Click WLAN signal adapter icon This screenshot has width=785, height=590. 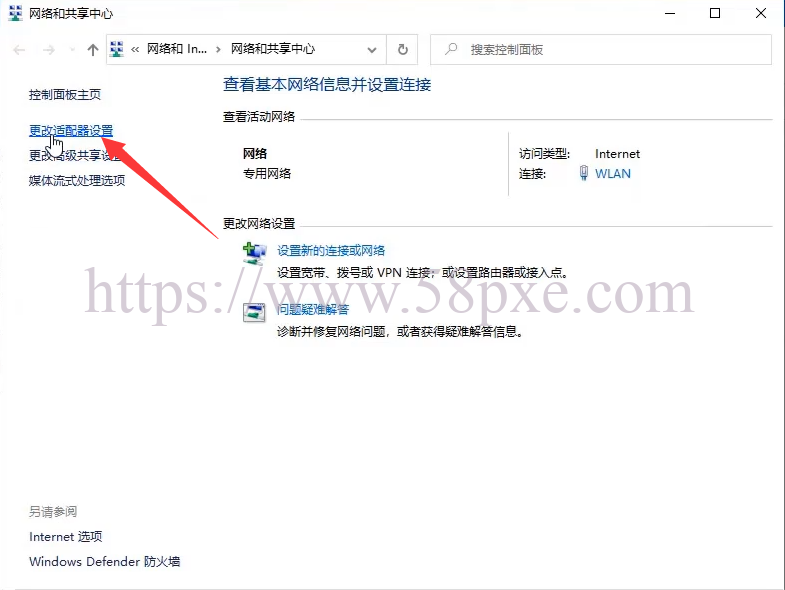pyautogui.click(x=584, y=173)
